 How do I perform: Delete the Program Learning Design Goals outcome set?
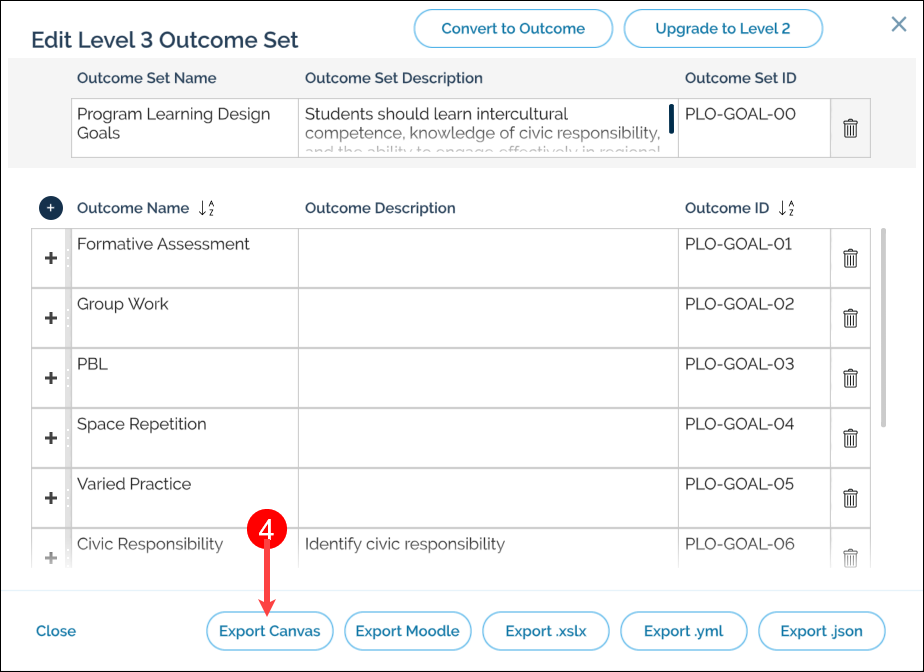coord(850,128)
